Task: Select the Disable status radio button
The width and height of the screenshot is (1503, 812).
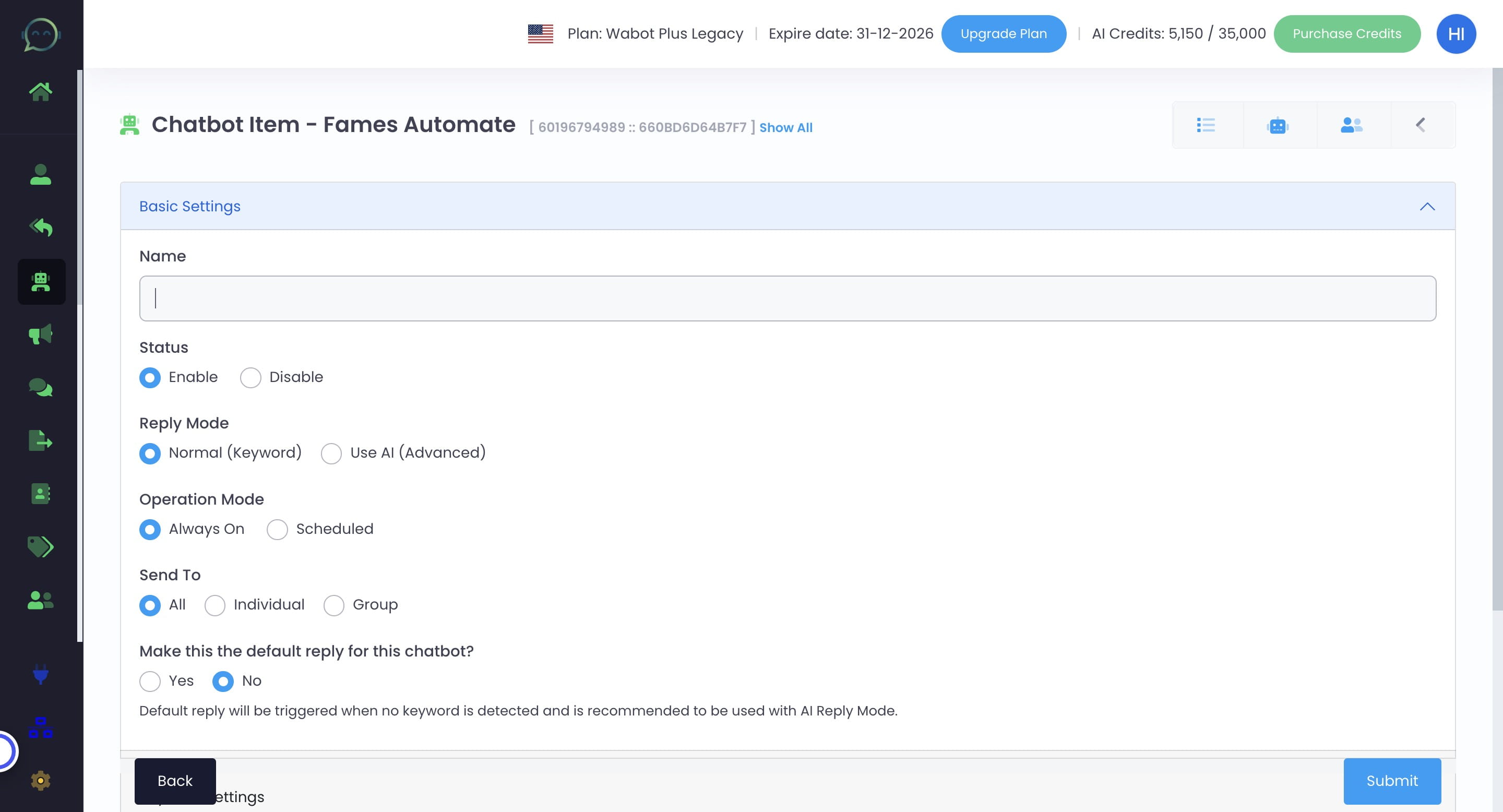Action: pos(250,377)
